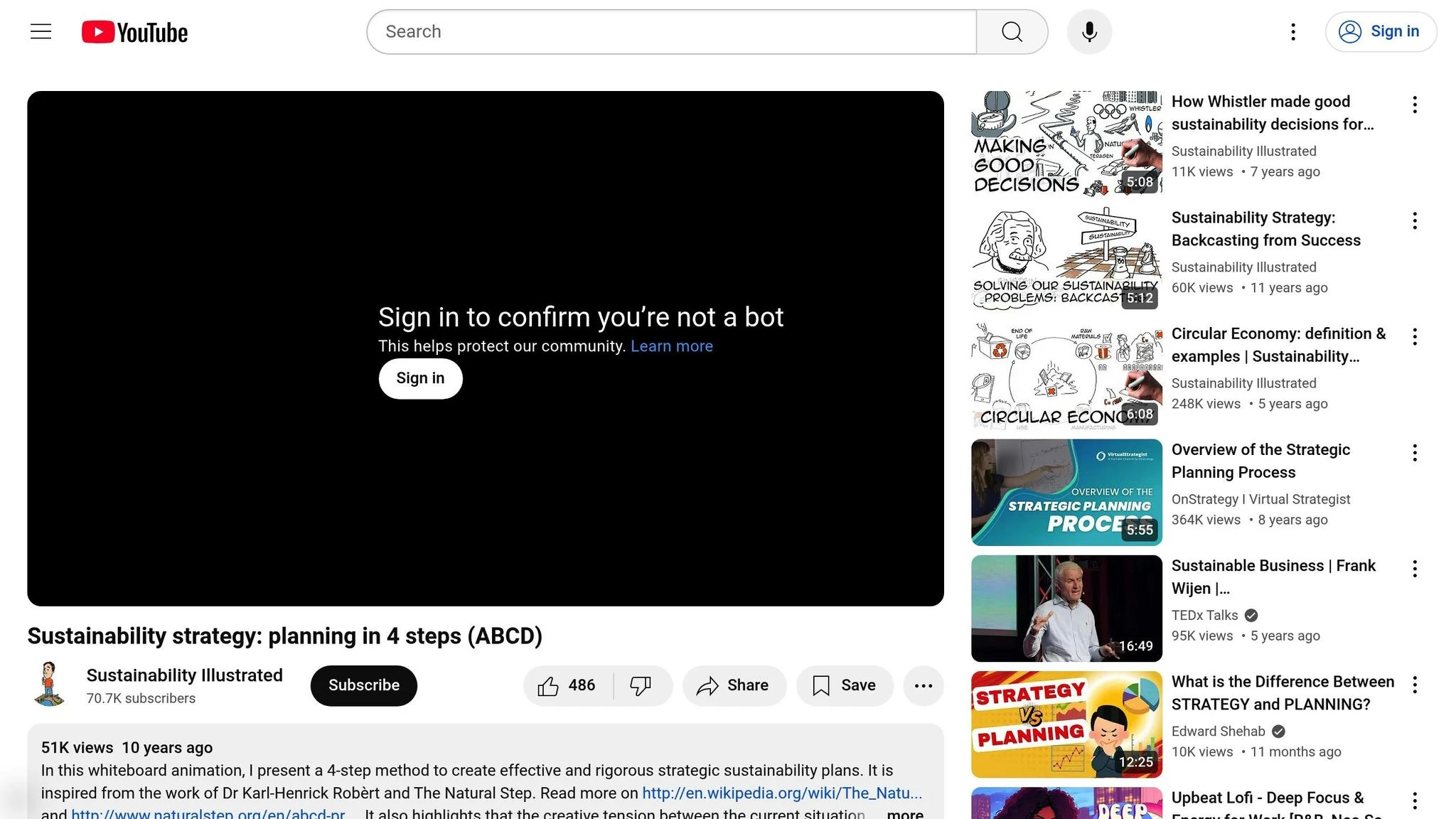Open the top-bar settings dots menu
1456x819 pixels.
pyautogui.click(x=1293, y=32)
